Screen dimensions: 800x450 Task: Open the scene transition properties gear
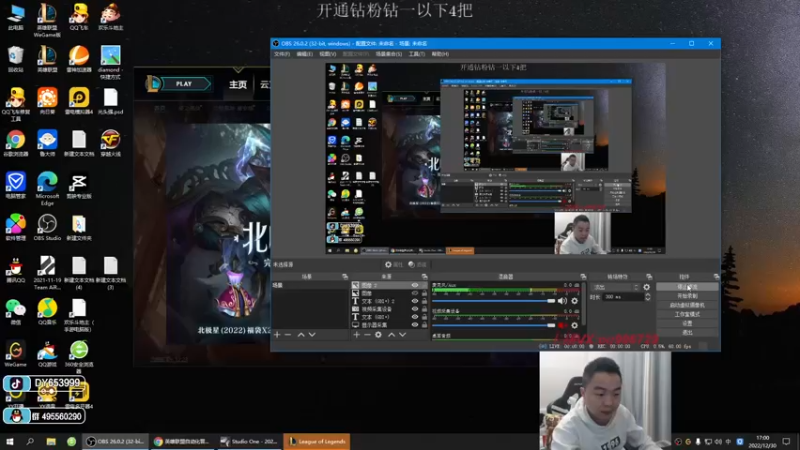point(646,287)
